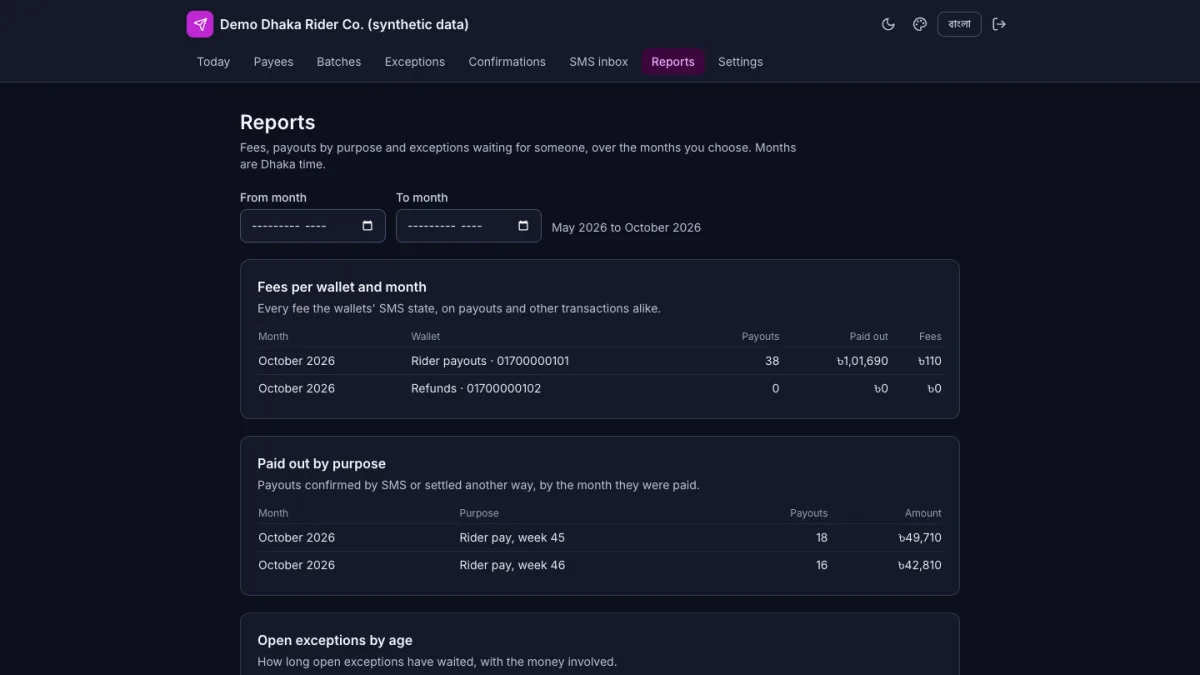Click the ৳42,810 amount value

tap(920, 566)
